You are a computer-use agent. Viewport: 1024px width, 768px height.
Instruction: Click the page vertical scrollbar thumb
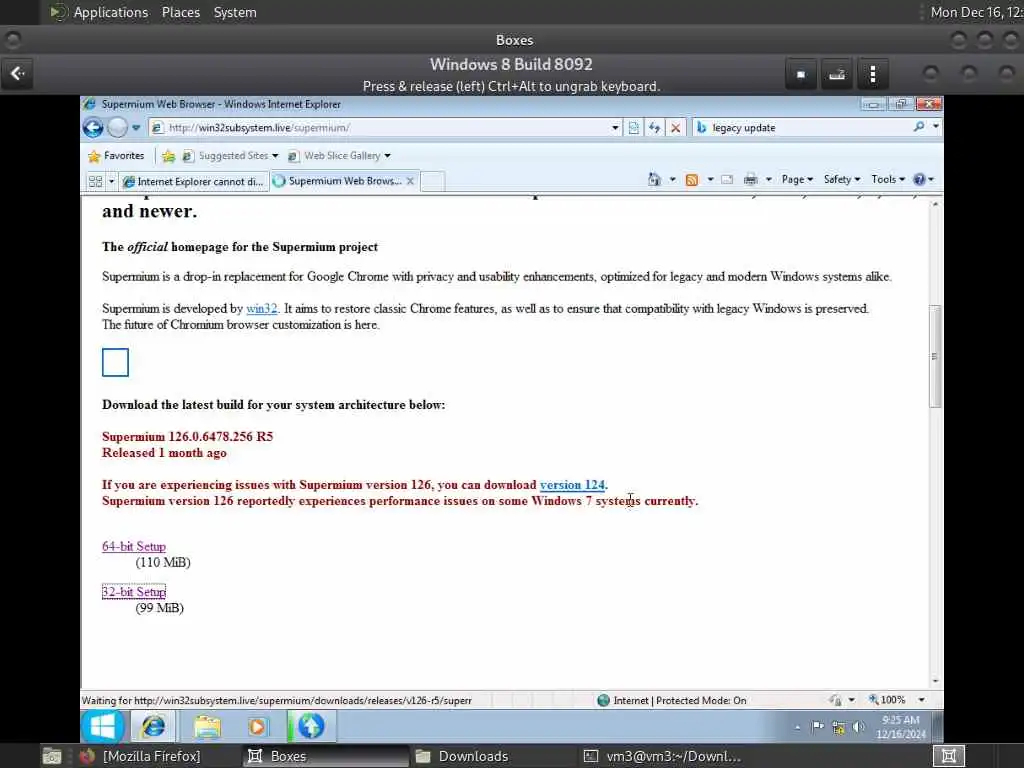[935, 357]
